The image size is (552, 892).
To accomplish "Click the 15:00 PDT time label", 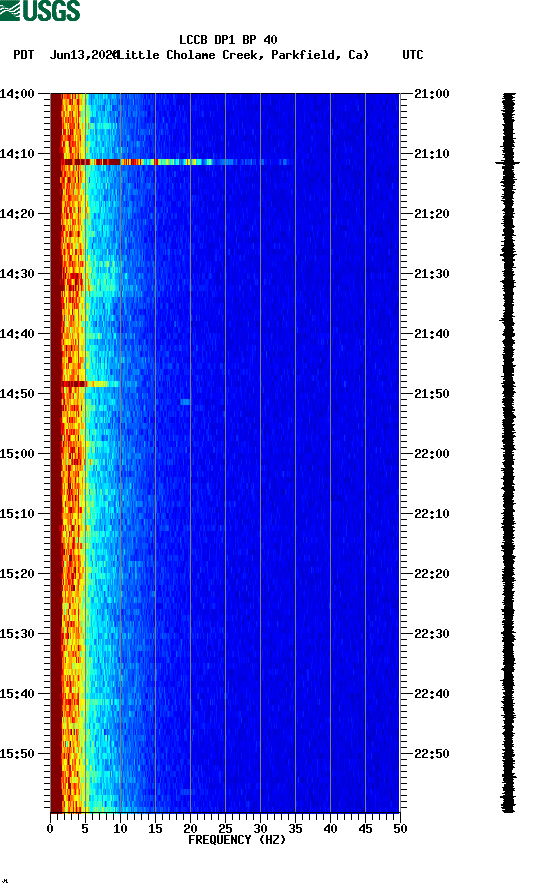I will 17,454.
